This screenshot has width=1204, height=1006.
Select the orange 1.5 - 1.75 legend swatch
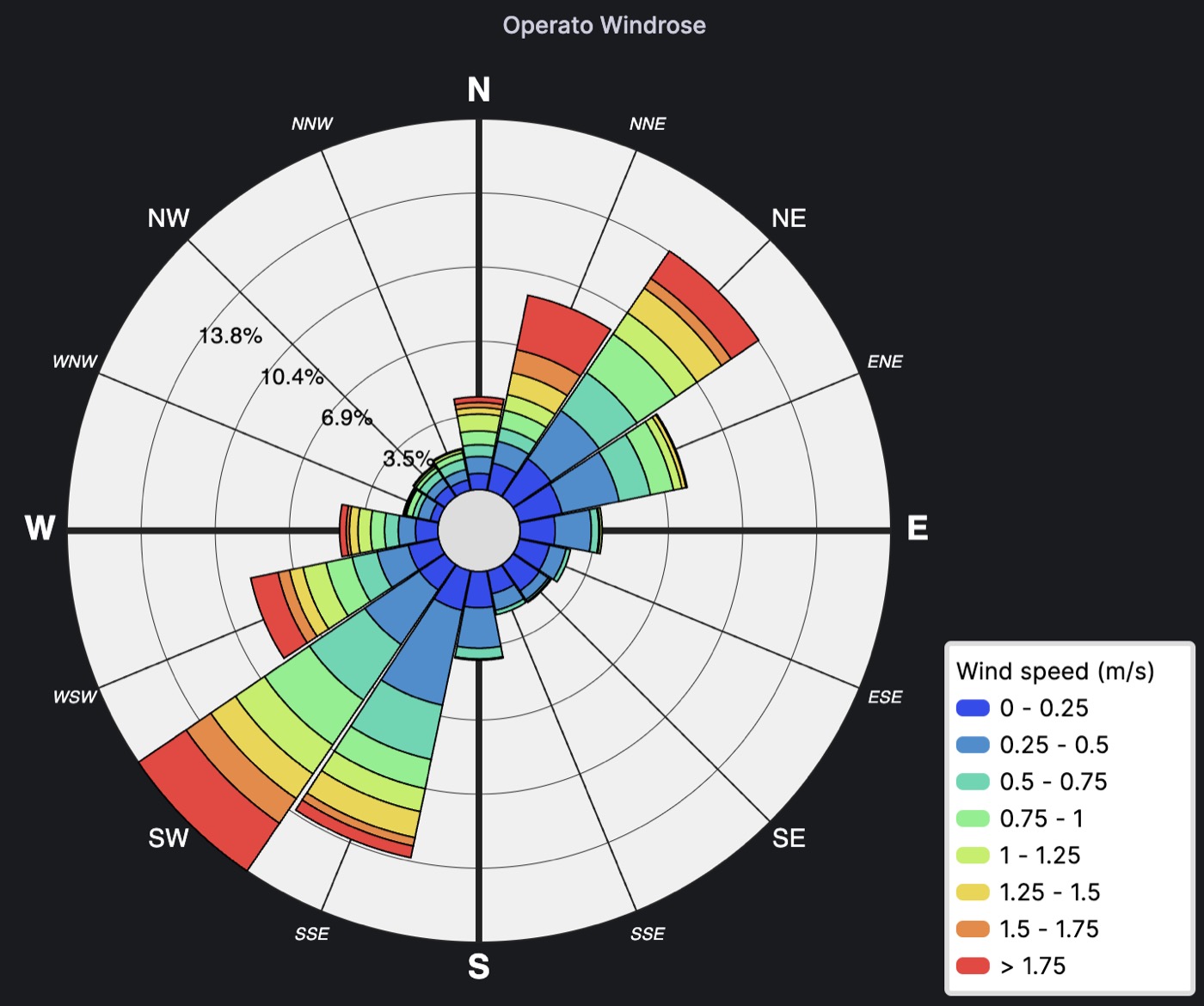click(973, 929)
